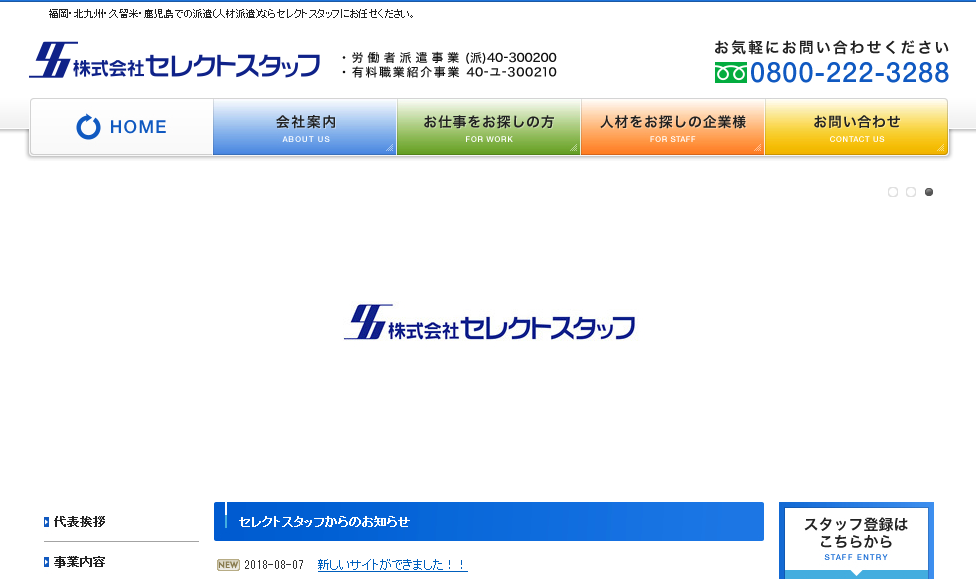Click the Select Staff header logo
The width and height of the screenshot is (976, 579).
click(175, 60)
